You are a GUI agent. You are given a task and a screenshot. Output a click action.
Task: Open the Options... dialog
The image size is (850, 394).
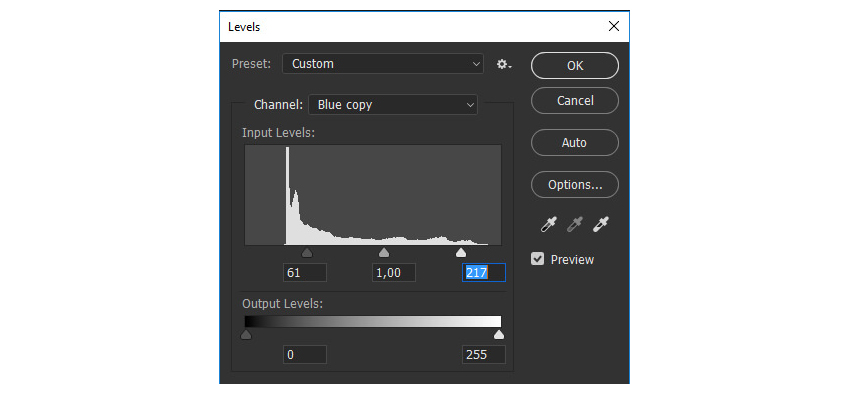575,185
